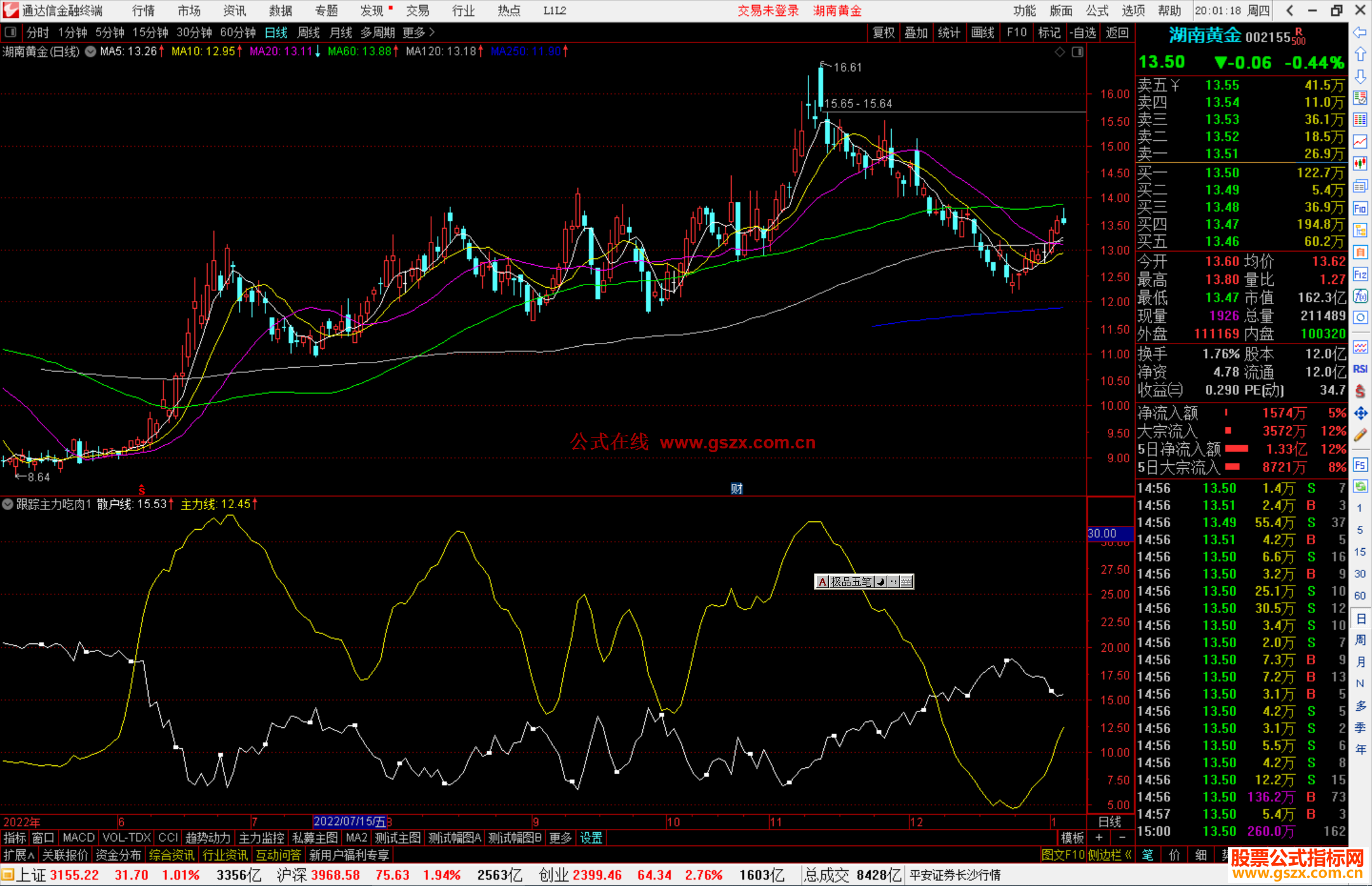1372x886 pixels.
Task: Click the 设置 link in indicator bar
Action: tap(591, 838)
